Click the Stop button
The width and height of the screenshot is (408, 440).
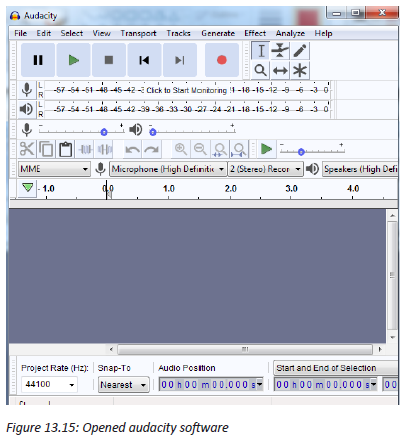pyautogui.click(x=109, y=60)
